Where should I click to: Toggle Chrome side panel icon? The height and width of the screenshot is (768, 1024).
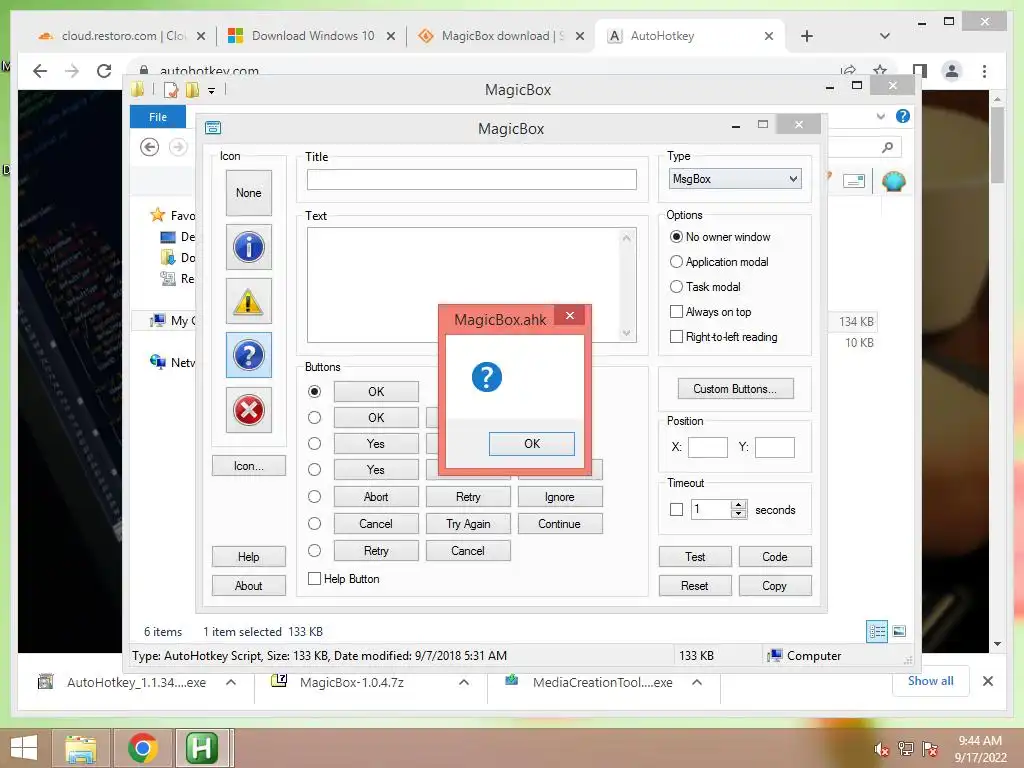point(920,71)
